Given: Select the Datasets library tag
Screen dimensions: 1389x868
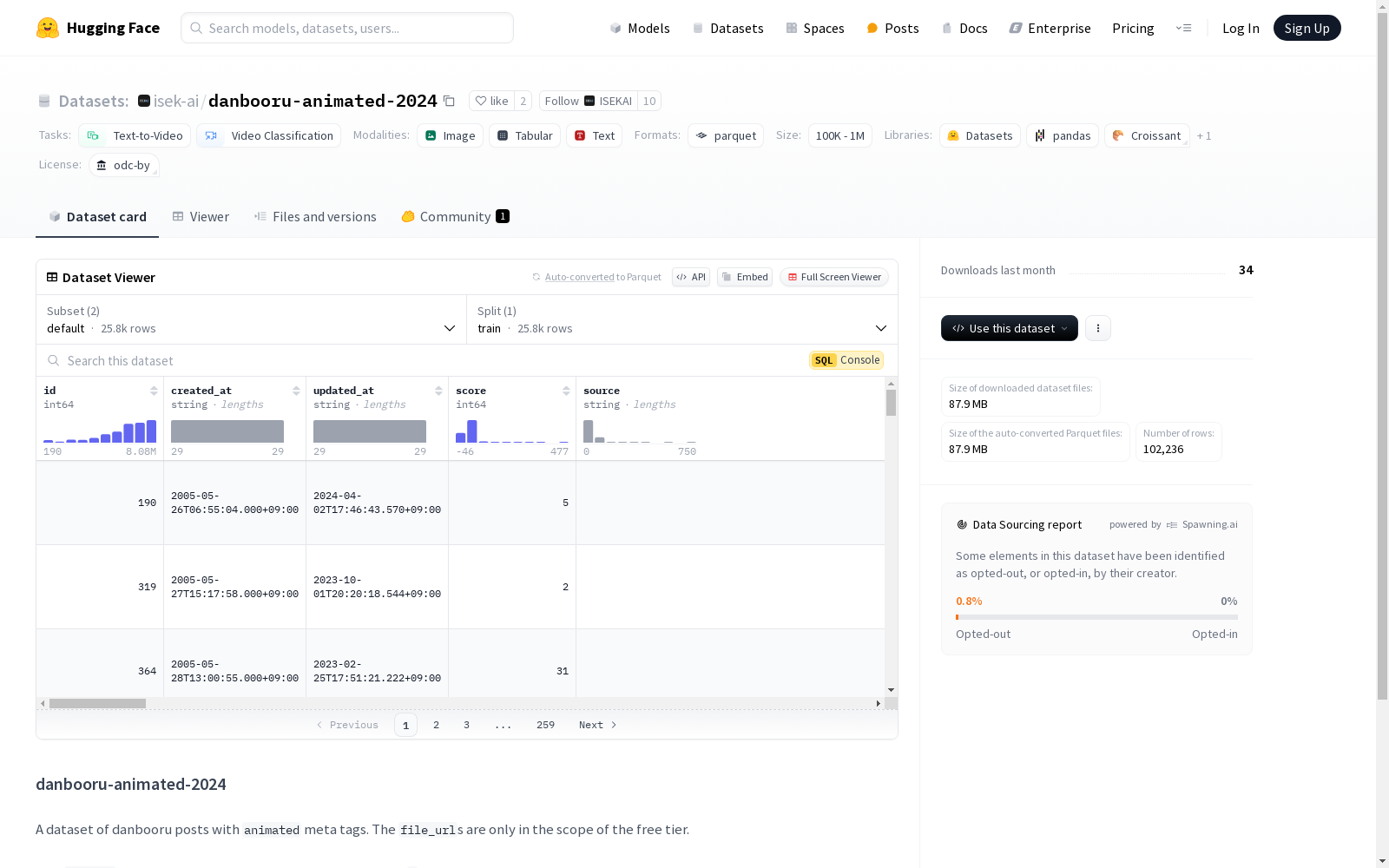Looking at the screenshot, I should pyautogui.click(x=979, y=135).
